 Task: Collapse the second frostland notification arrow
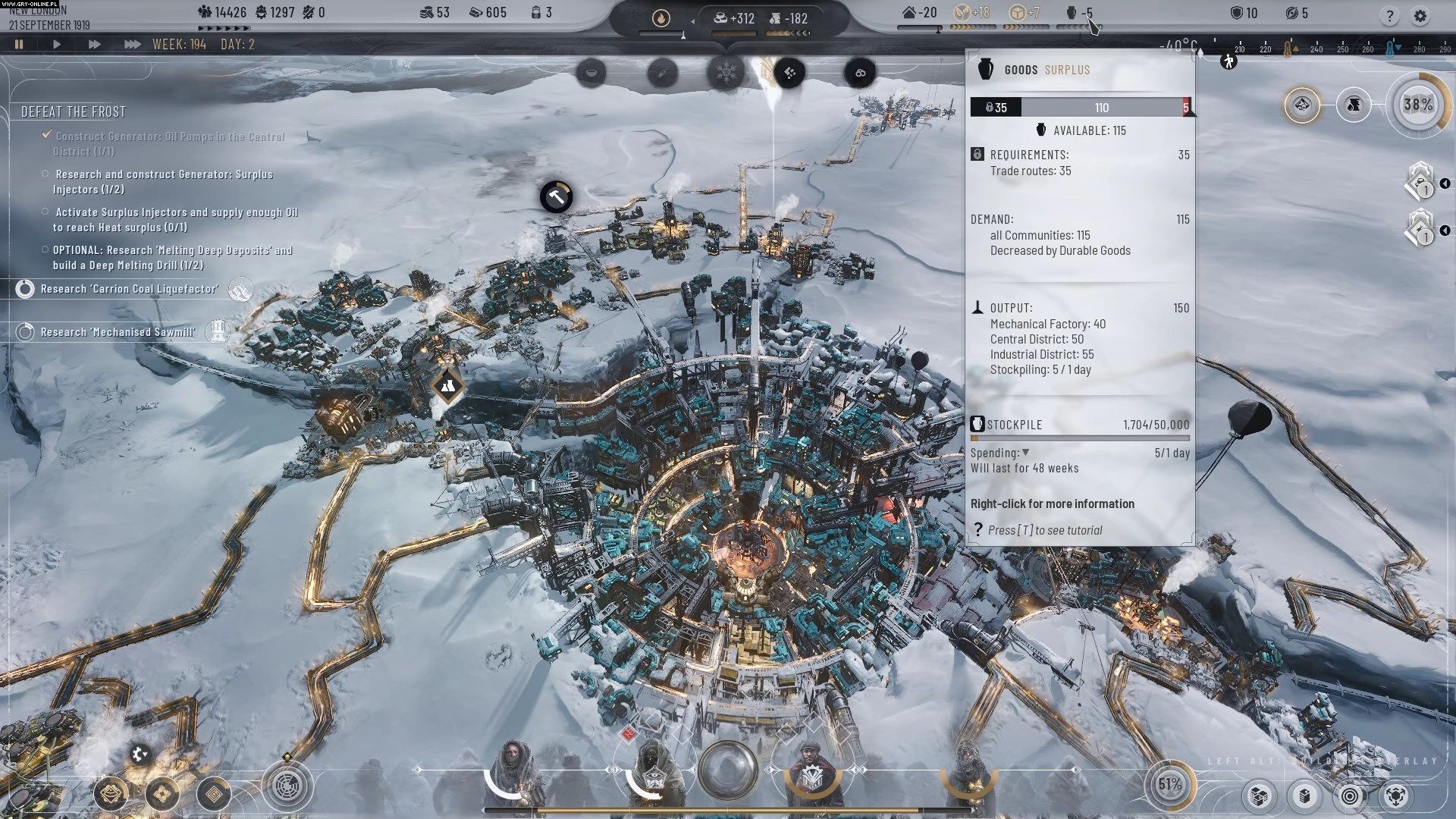coord(1445,231)
